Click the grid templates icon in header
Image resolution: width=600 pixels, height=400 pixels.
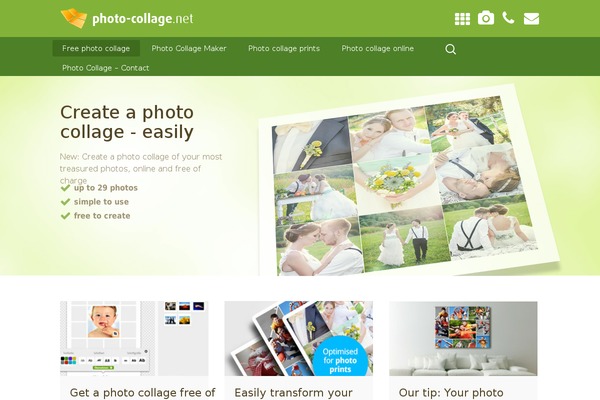click(x=462, y=19)
